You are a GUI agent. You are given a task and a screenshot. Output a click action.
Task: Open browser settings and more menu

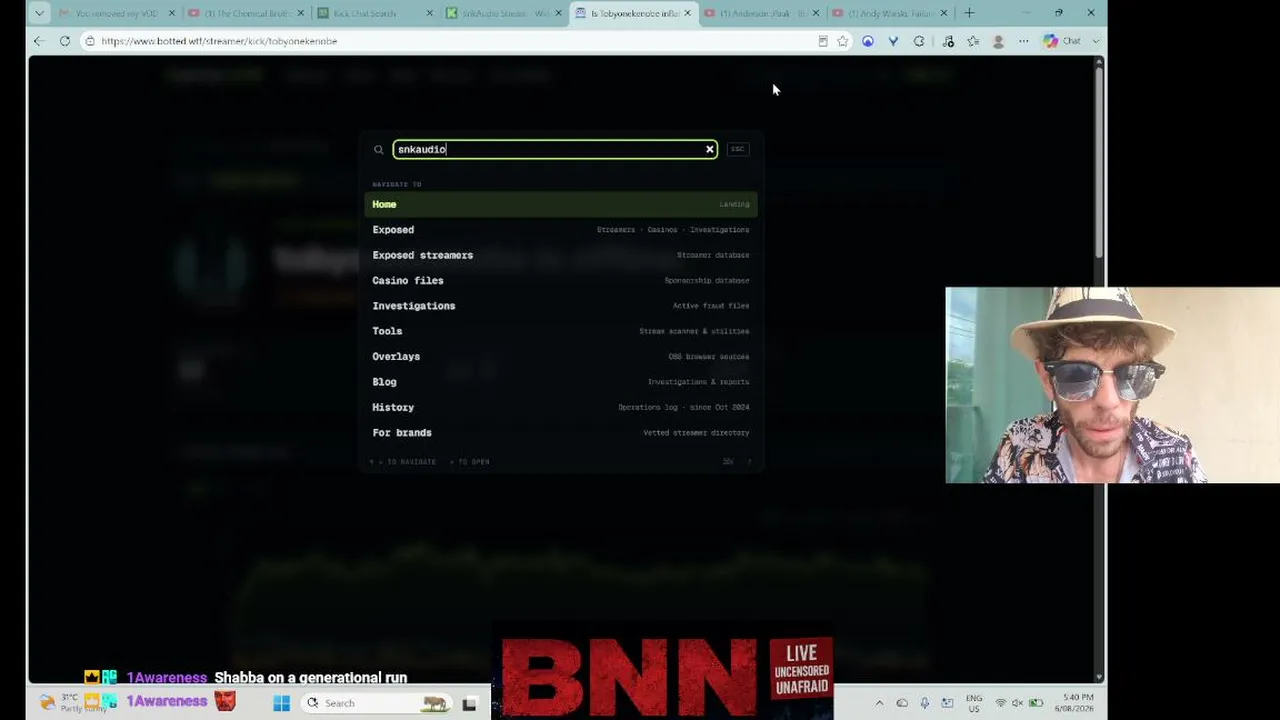tap(1023, 41)
